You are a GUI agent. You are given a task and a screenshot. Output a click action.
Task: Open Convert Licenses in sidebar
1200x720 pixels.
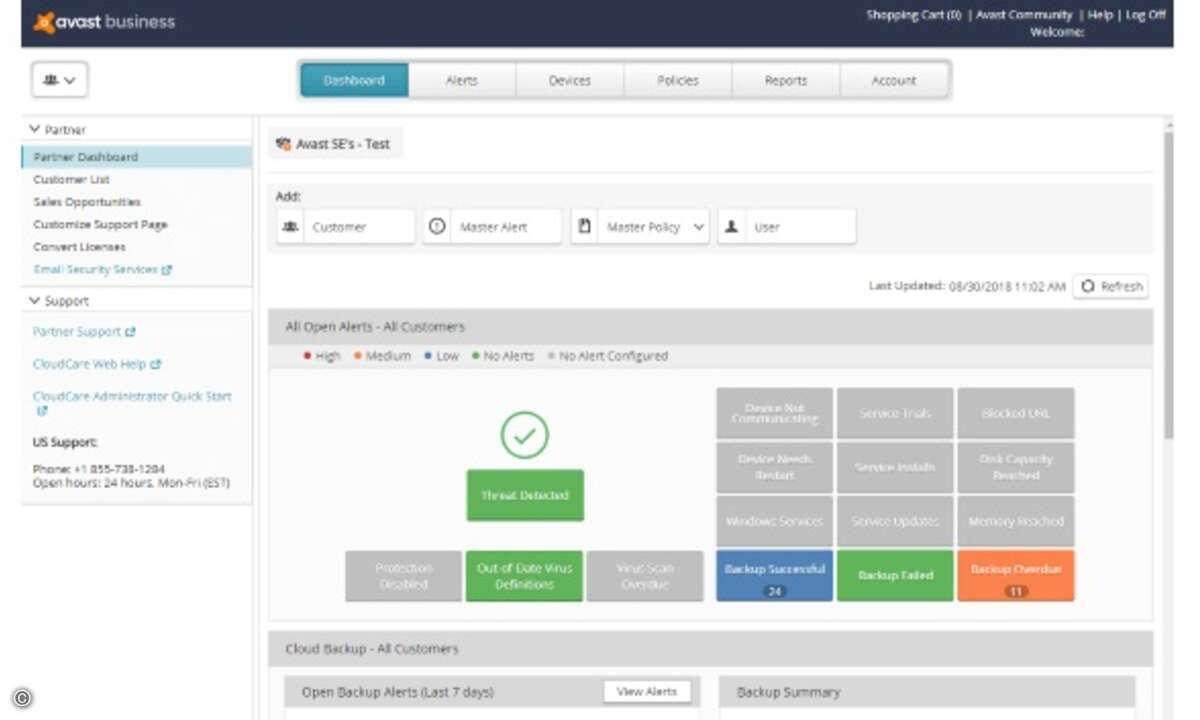pyautogui.click(x=80, y=247)
